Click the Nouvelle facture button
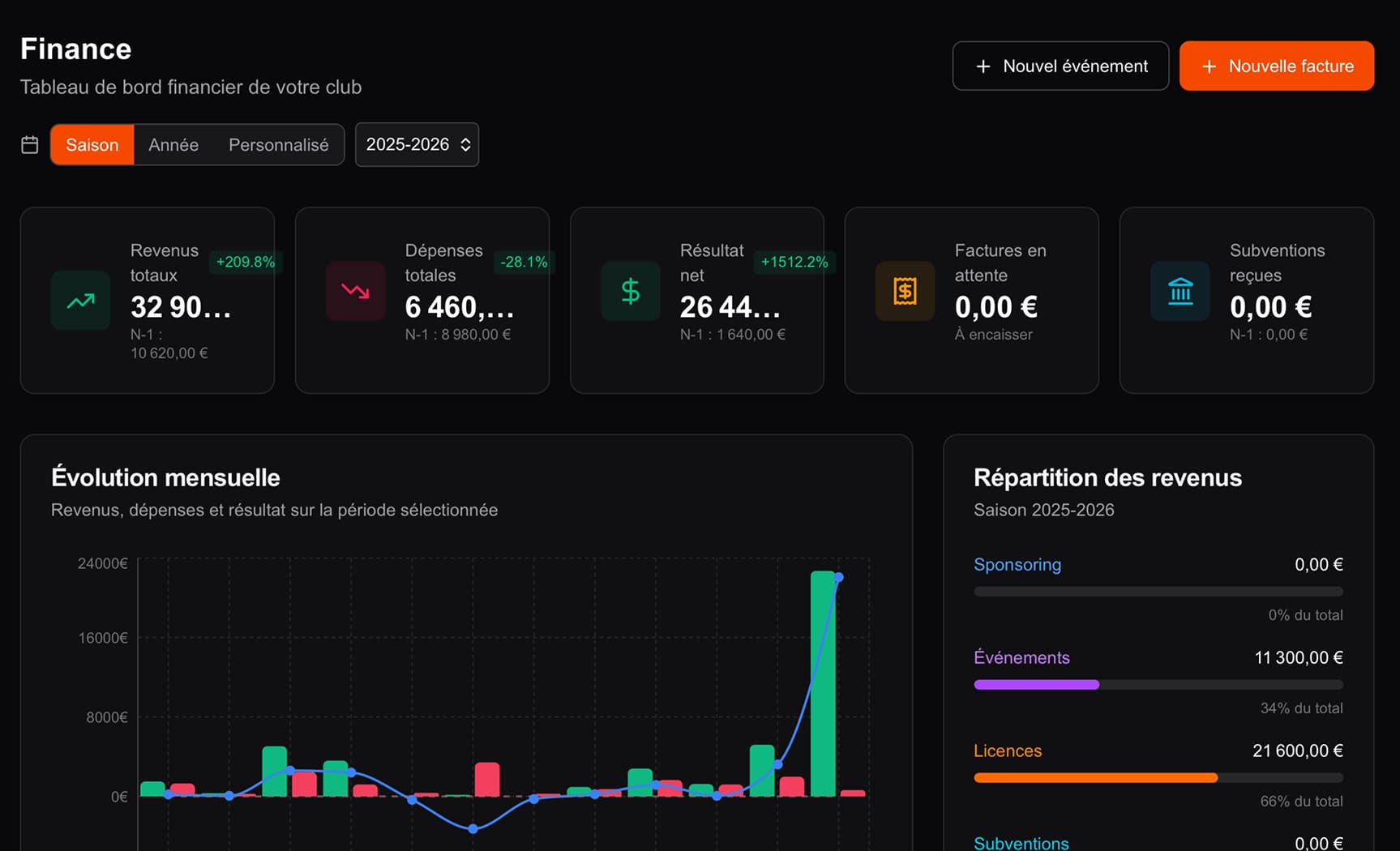The image size is (1400, 851). click(1276, 66)
